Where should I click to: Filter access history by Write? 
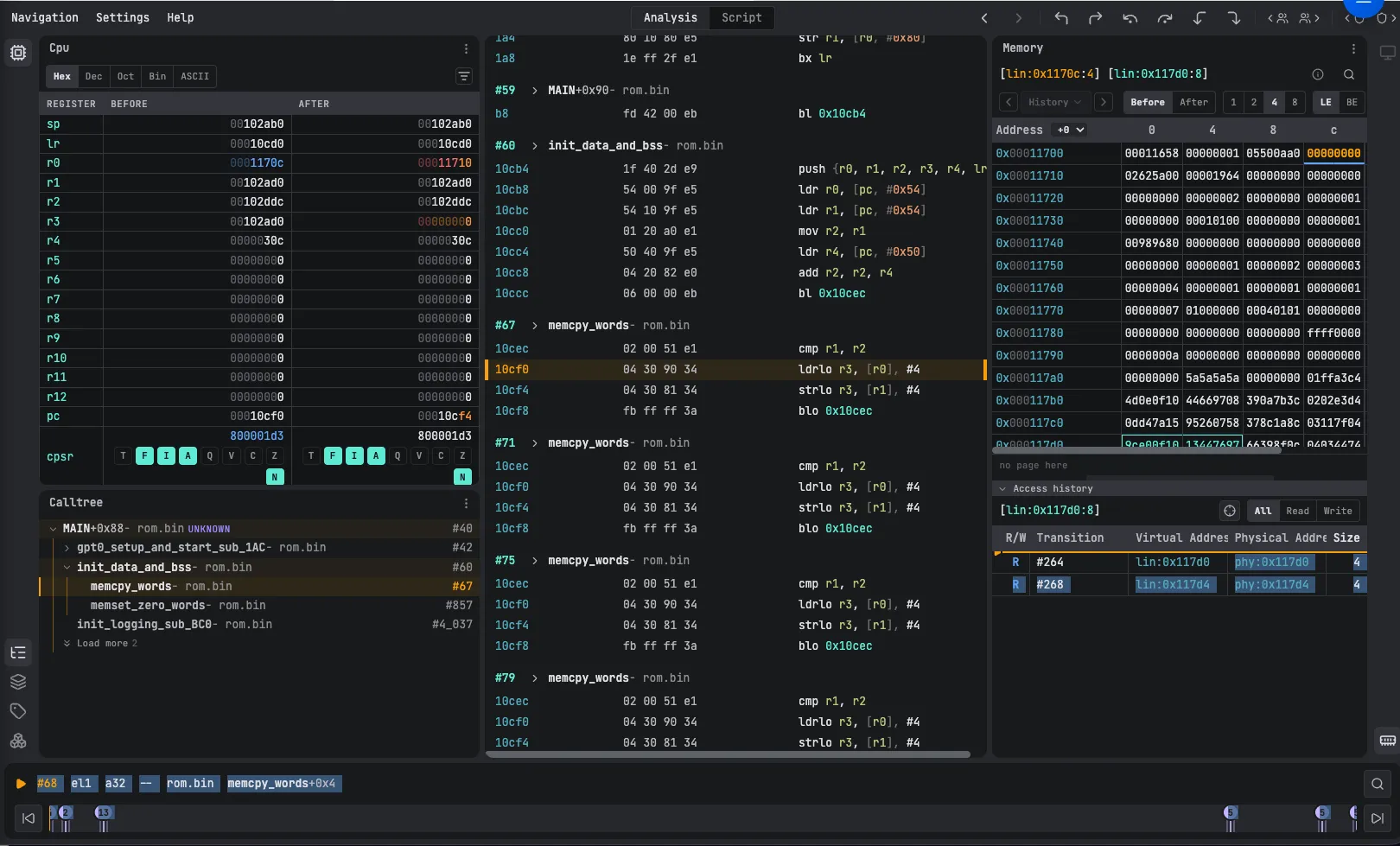pos(1337,511)
